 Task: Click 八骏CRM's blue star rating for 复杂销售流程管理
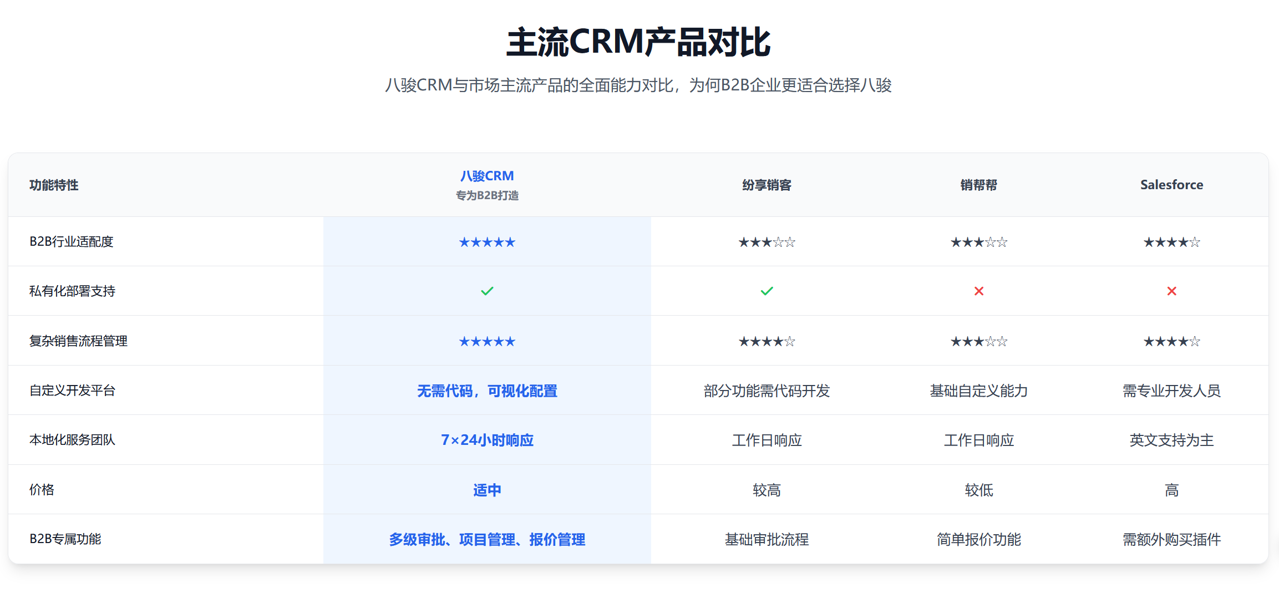(487, 341)
